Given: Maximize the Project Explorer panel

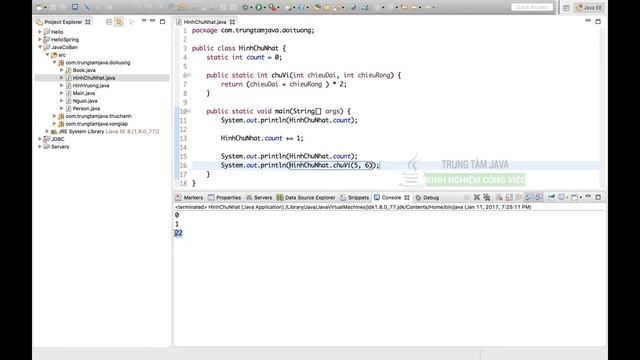Looking at the screenshot, I should (162, 21).
